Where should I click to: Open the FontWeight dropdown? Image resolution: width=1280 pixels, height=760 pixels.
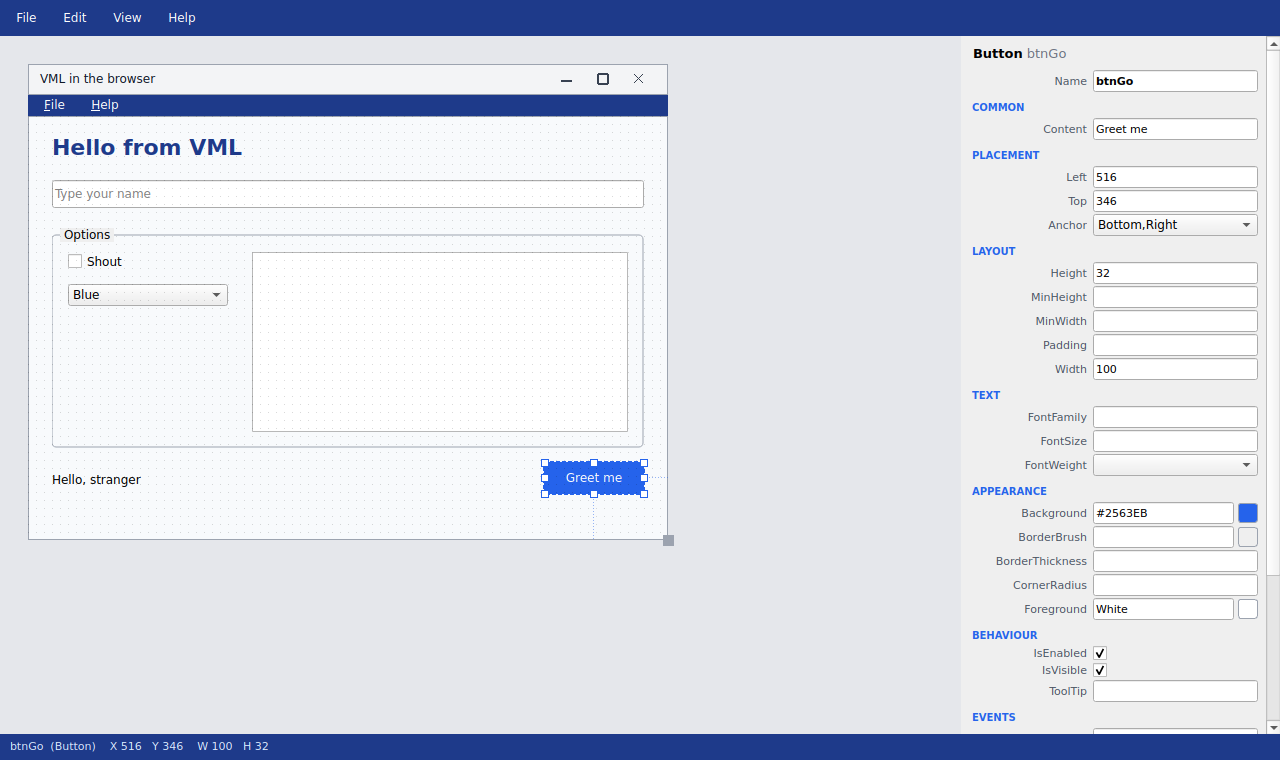coord(1175,465)
